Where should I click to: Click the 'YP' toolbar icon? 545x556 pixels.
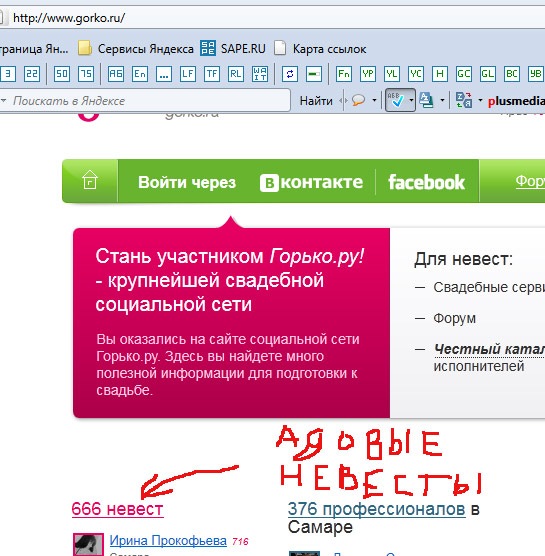coord(368,74)
